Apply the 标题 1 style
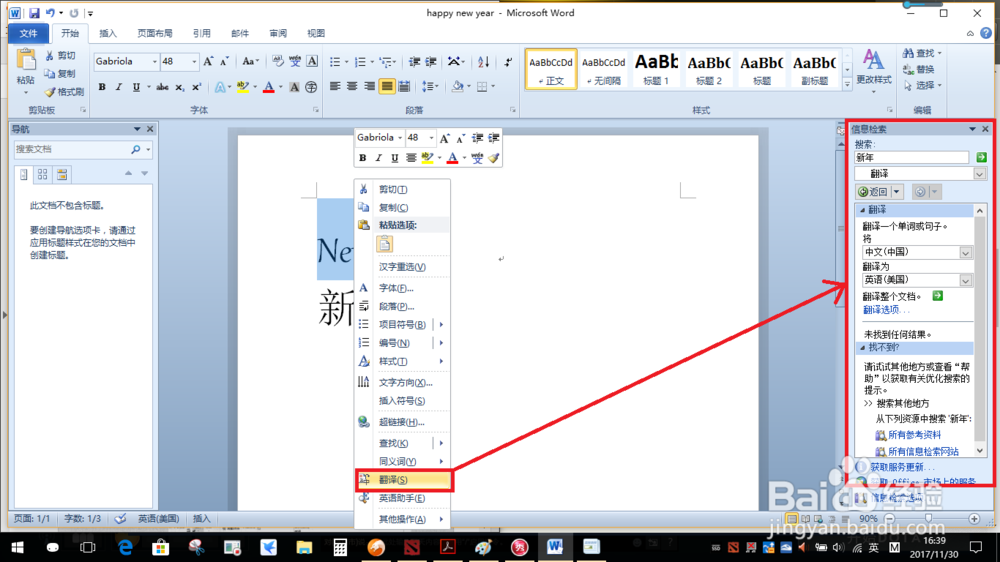Image resolution: width=1000 pixels, height=562 pixels. [x=656, y=68]
